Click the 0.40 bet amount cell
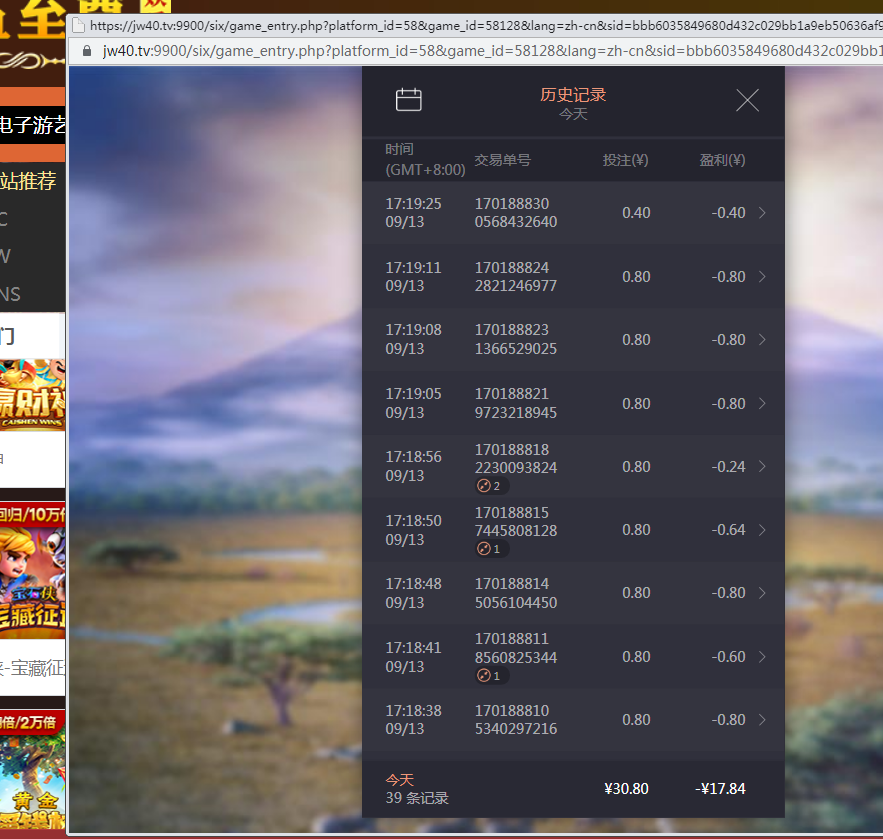Image resolution: width=883 pixels, height=839 pixels. (636, 213)
